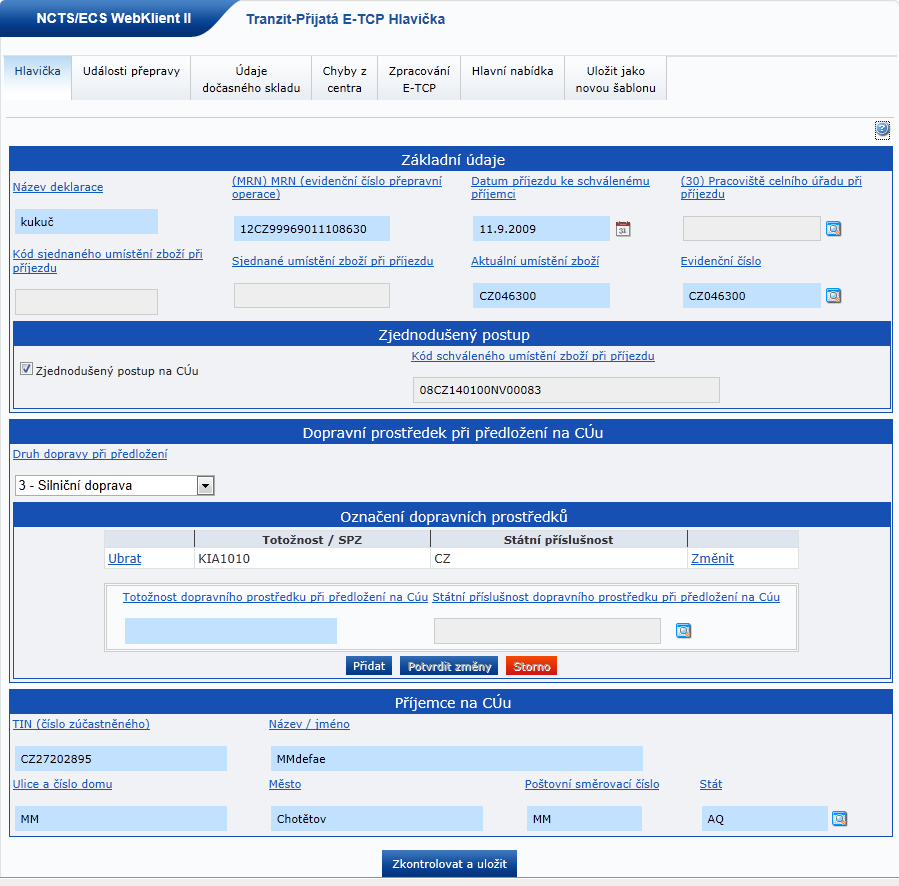
Task: Cancel with the red Storno button
Action: pos(531,666)
